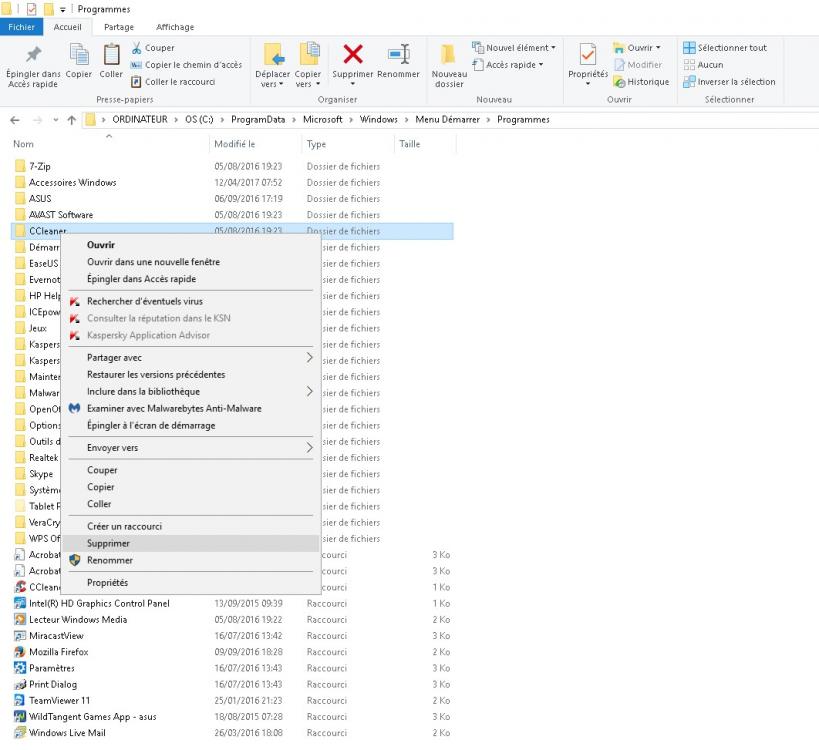This screenshot has width=819, height=750.
Task: Click the Couper scissors icon in ribbon
Action: (137, 48)
